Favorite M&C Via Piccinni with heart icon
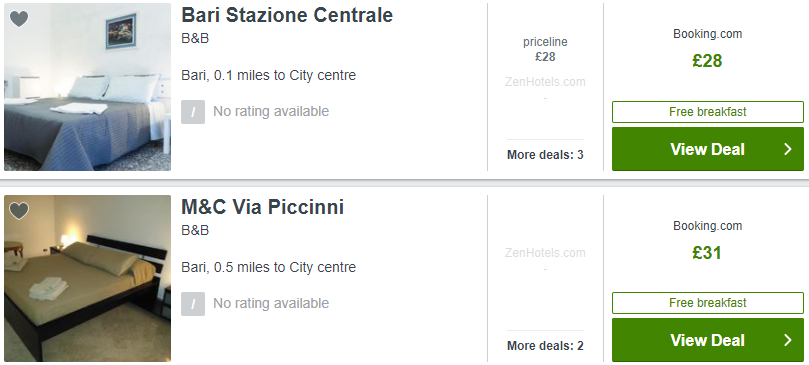809x365 pixels. [19, 211]
